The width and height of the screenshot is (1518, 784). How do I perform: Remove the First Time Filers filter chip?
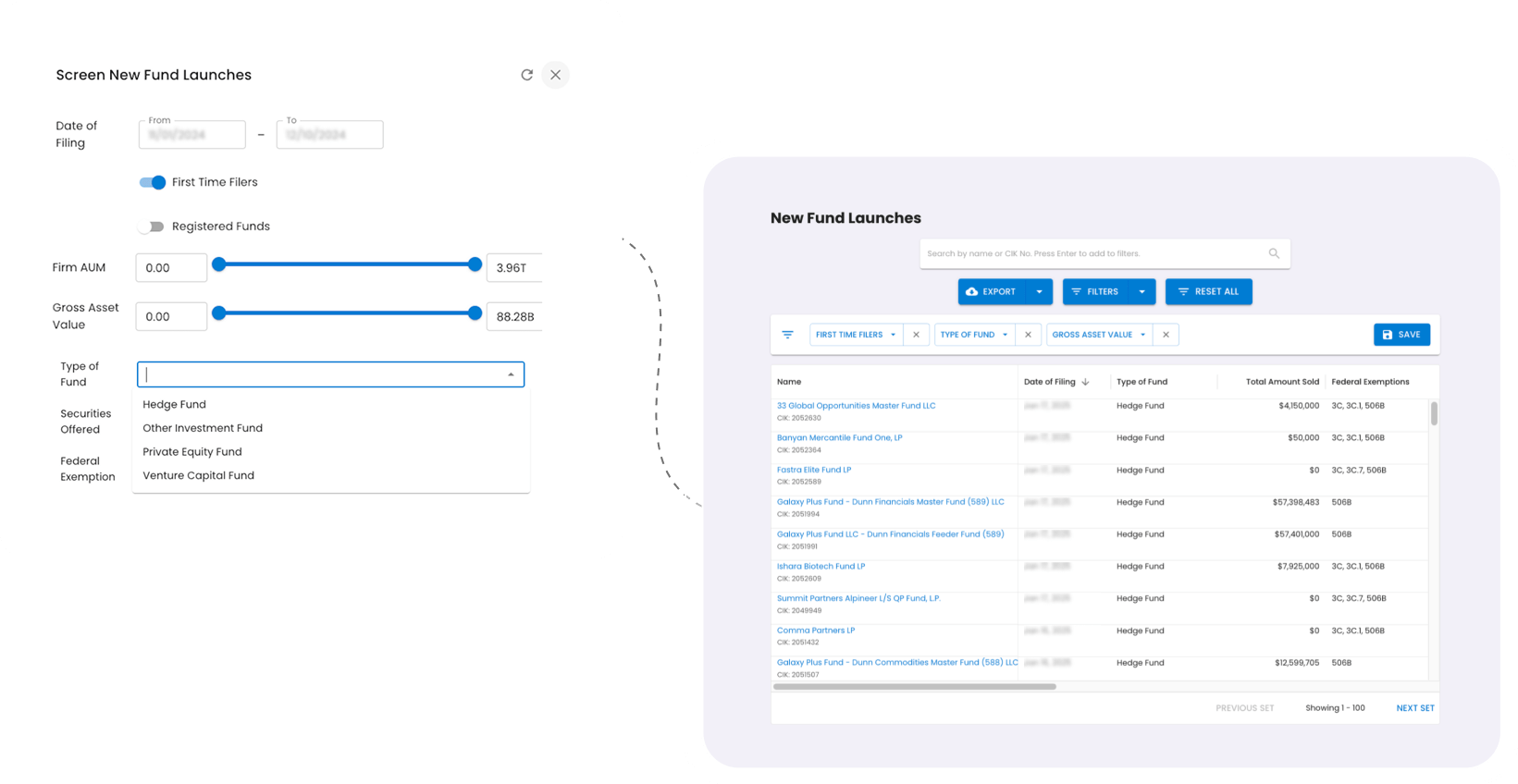916,335
